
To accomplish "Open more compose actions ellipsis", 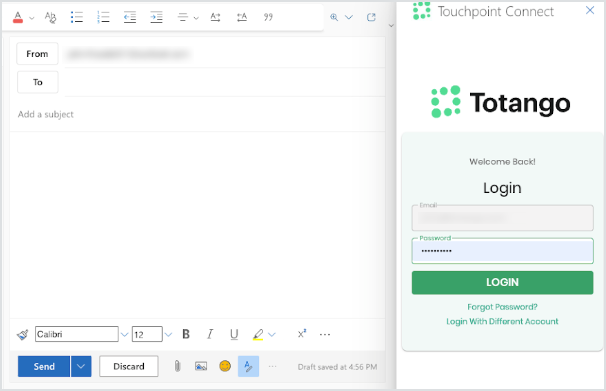I will (x=272, y=366).
